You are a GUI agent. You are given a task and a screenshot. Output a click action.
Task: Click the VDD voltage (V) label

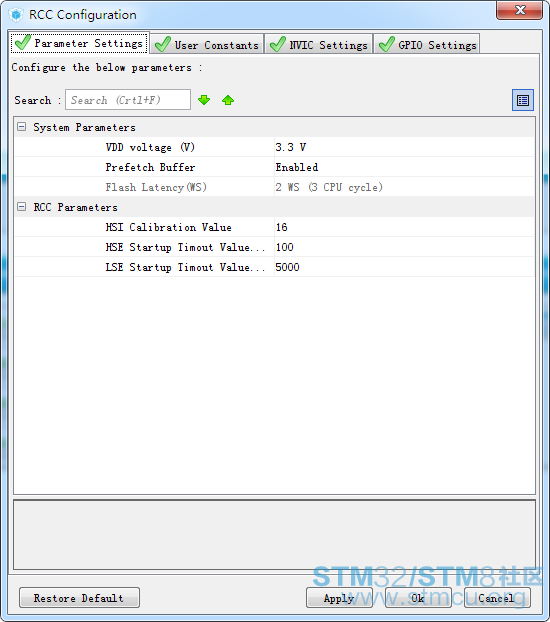click(150, 147)
